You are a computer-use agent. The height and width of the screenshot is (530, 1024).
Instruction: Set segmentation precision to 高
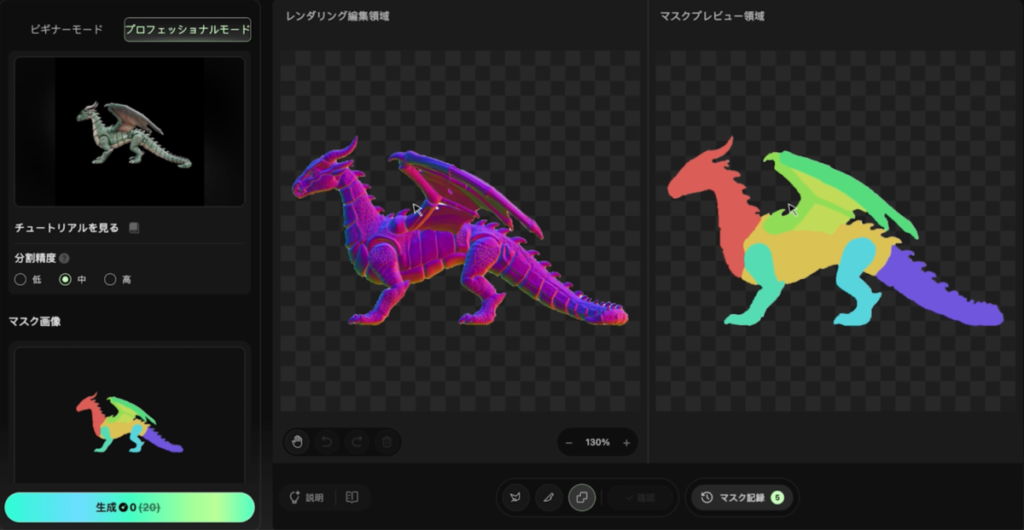[x=110, y=279]
